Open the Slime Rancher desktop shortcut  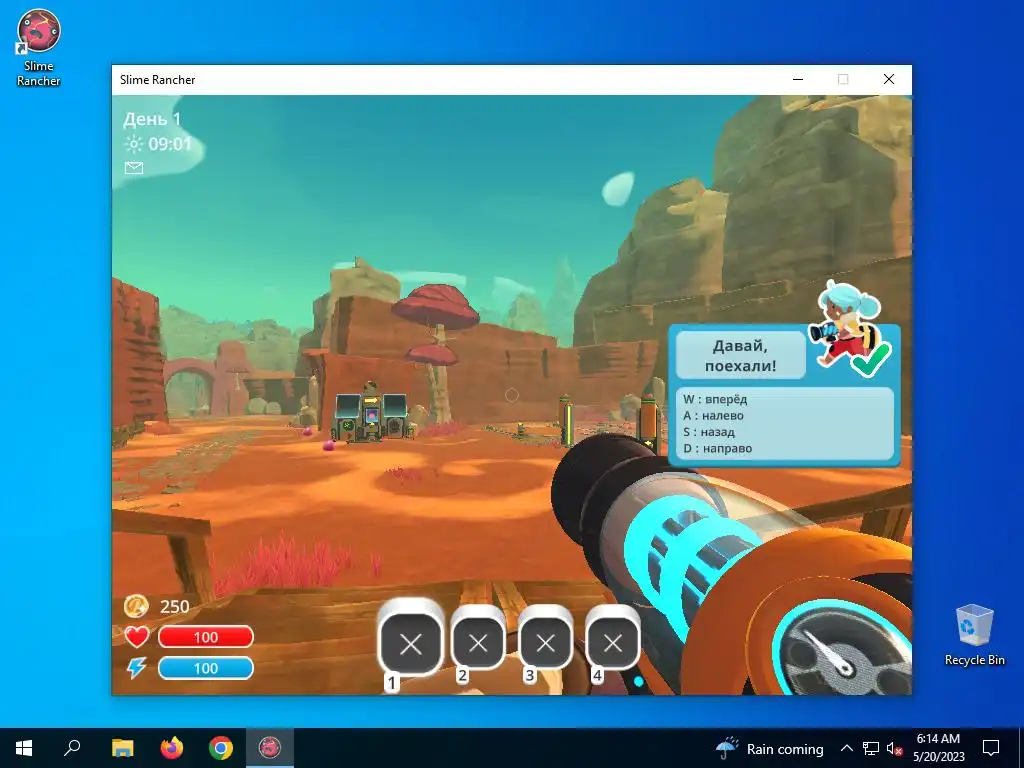pos(39,48)
